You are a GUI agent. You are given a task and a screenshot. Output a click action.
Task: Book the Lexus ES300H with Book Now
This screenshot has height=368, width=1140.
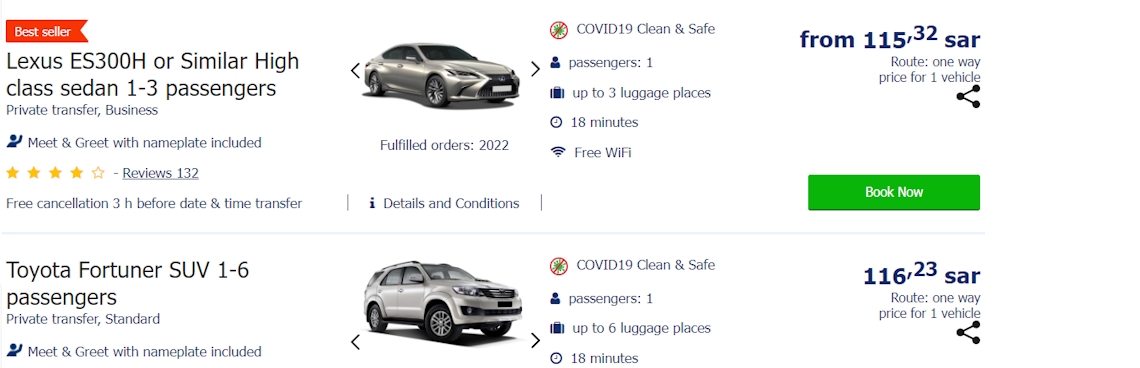click(x=894, y=192)
